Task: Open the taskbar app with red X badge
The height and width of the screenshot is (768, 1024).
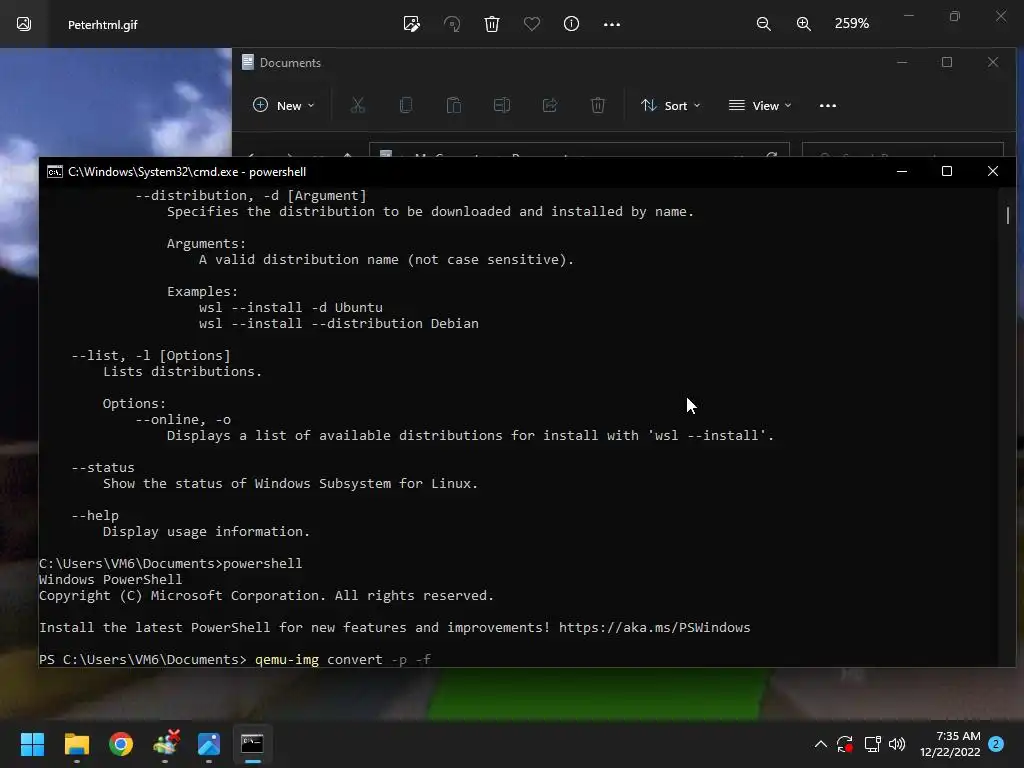Action: tap(165, 744)
